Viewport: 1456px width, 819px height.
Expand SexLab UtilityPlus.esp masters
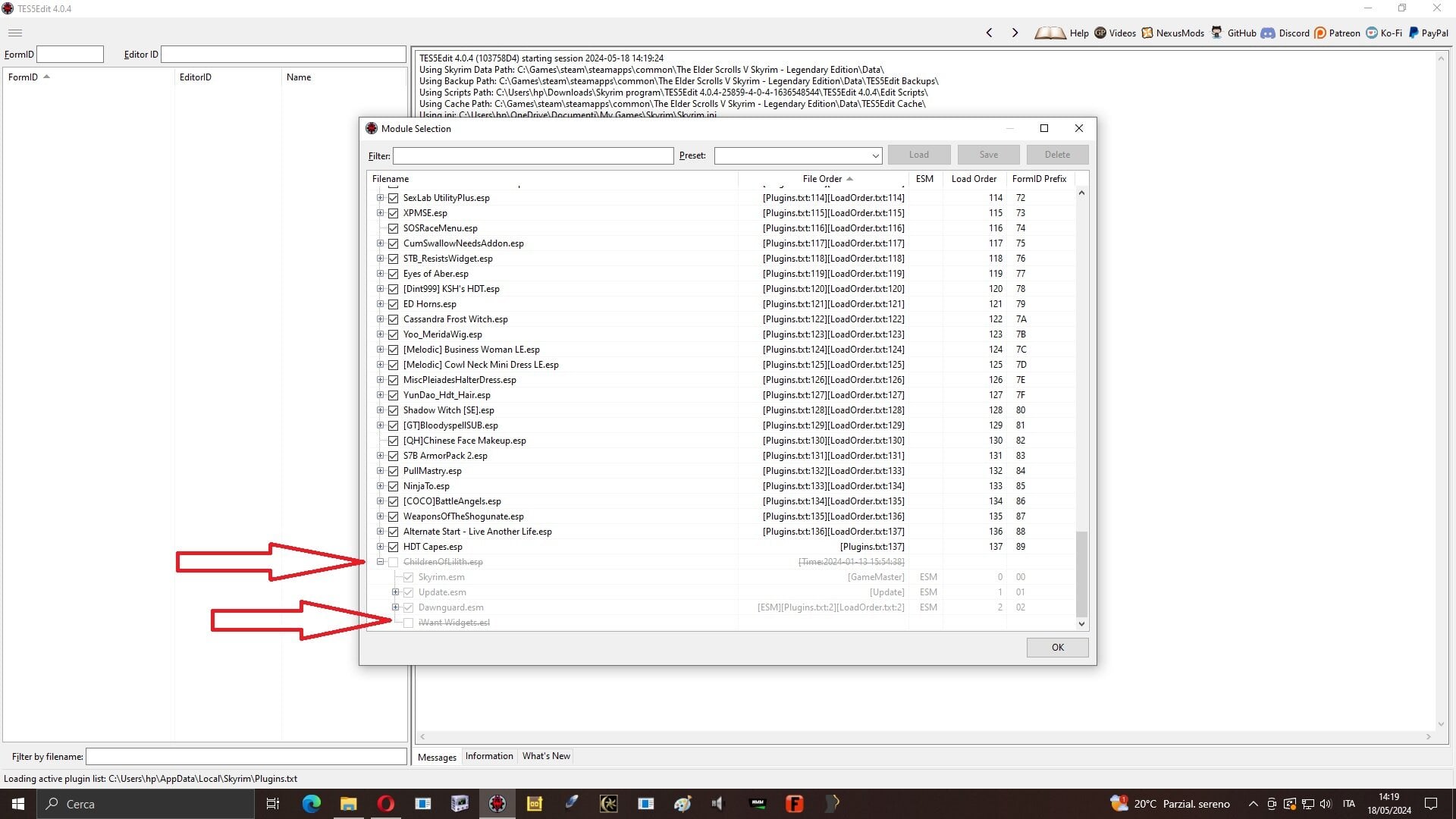[x=381, y=198]
